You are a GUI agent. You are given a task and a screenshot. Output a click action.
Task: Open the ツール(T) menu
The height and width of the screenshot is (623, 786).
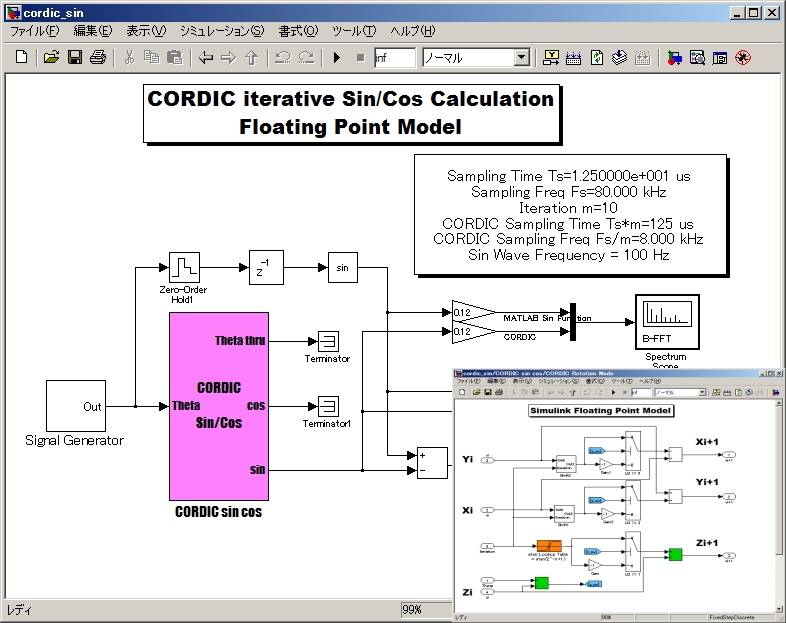[x=354, y=31]
